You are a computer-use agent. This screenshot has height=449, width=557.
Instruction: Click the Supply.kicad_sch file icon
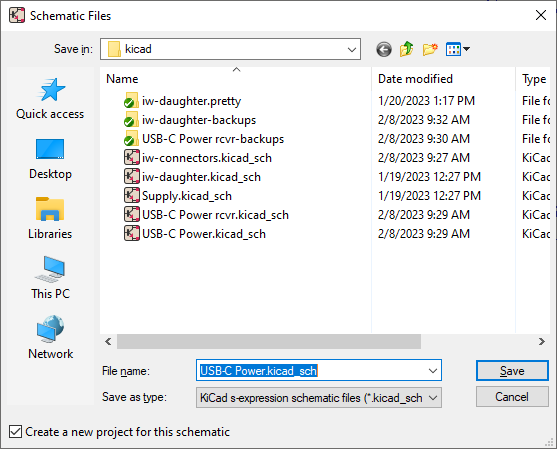tap(131, 195)
